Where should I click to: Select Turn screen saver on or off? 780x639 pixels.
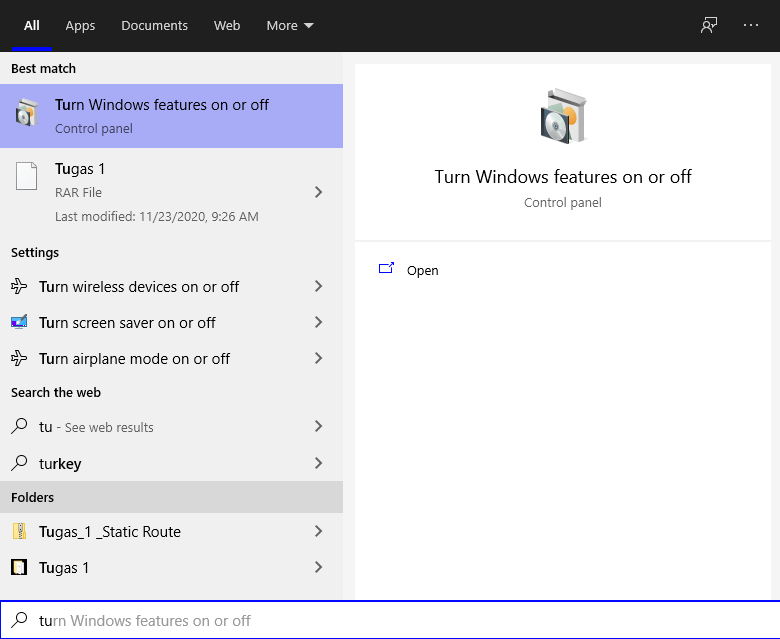coord(171,322)
